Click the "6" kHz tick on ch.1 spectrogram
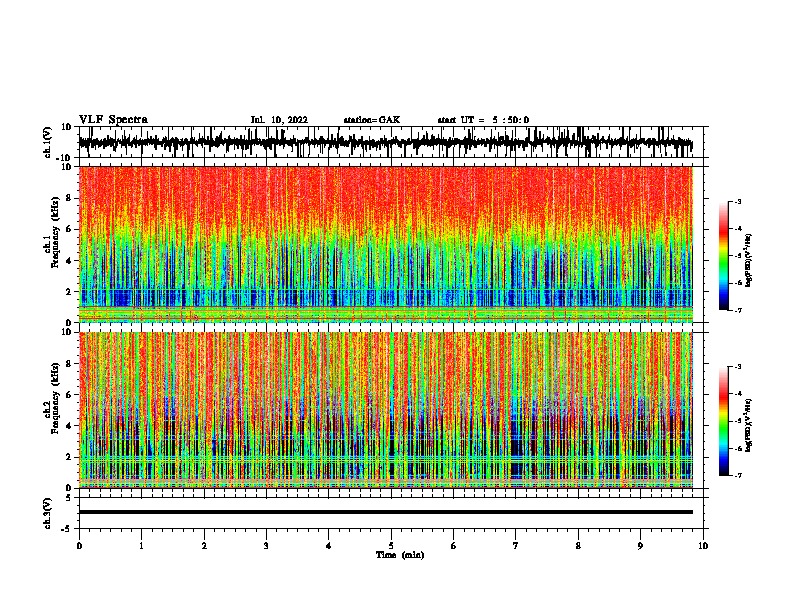This screenshot has height=612, width=792. coord(69,229)
